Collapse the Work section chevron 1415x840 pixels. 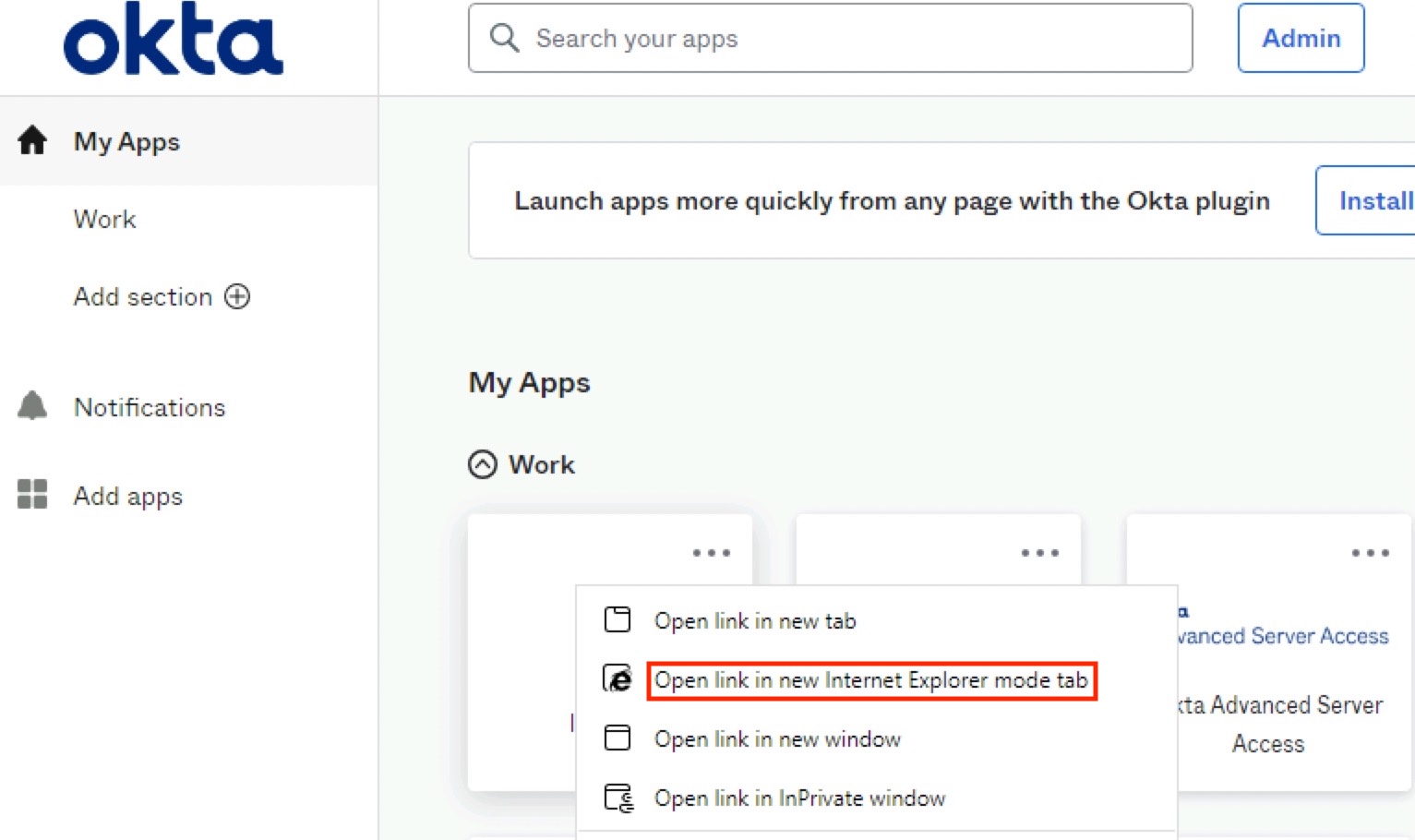(x=483, y=464)
